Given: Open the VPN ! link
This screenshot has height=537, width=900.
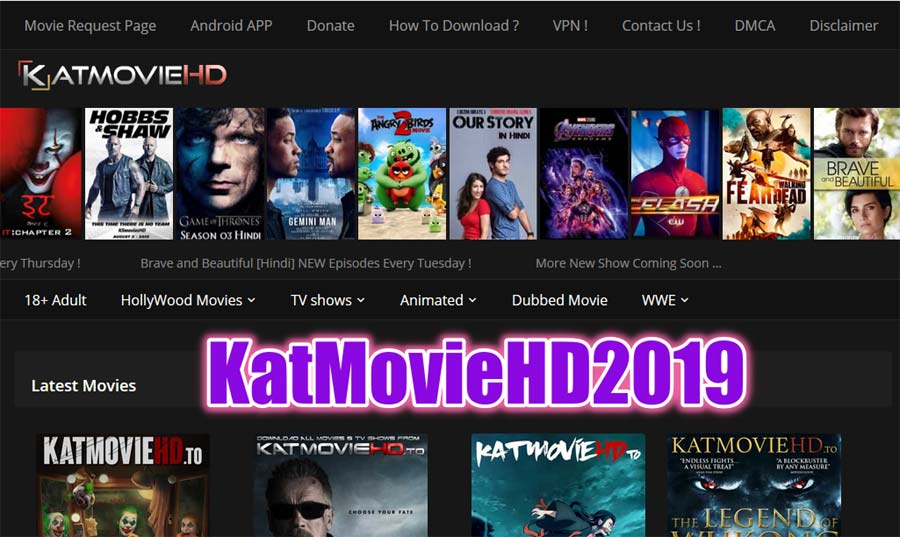Looking at the screenshot, I should [x=570, y=26].
